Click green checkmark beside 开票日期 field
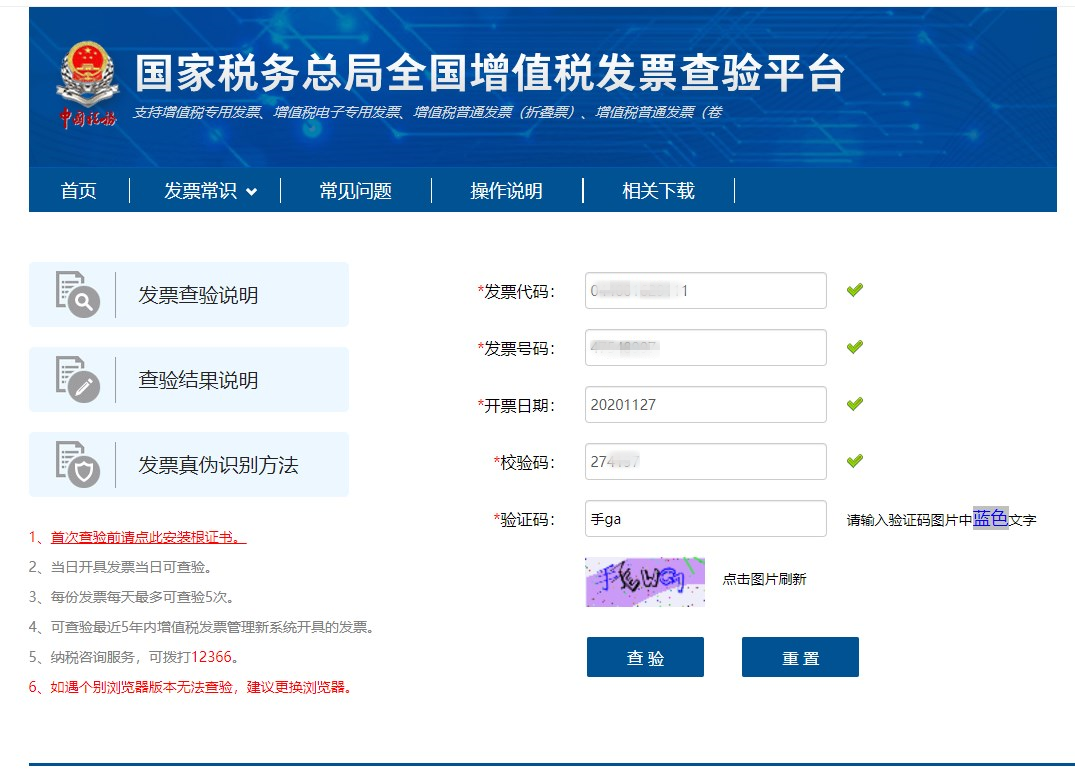 854,405
